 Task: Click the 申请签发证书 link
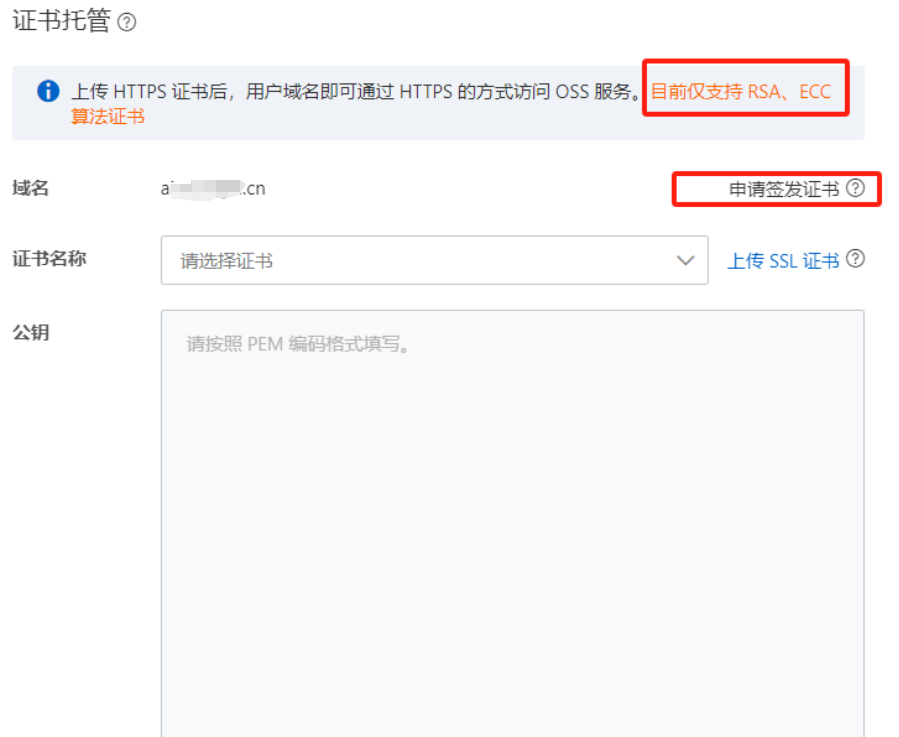pyautogui.click(x=784, y=189)
